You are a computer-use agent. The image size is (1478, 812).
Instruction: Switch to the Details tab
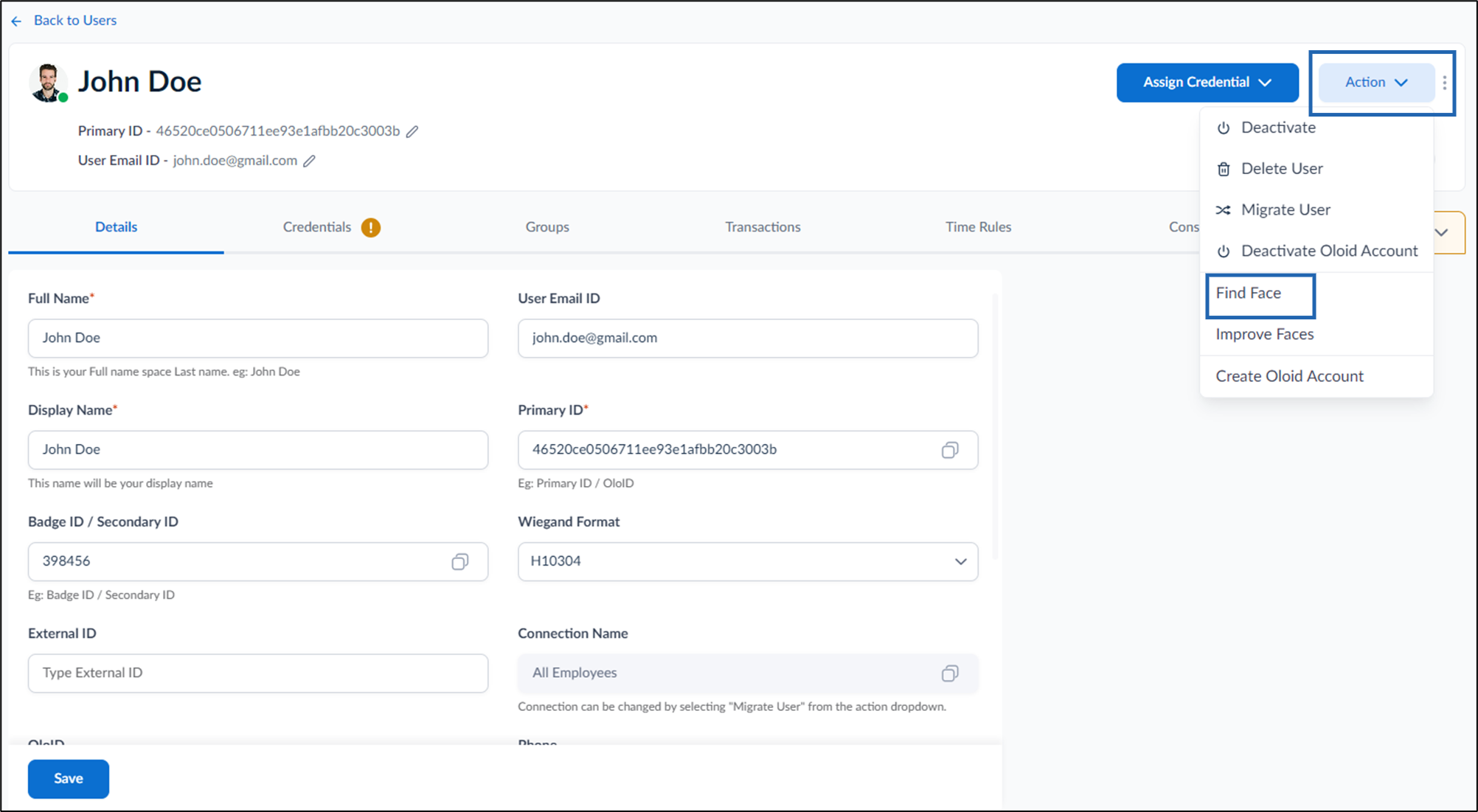pyautogui.click(x=116, y=227)
